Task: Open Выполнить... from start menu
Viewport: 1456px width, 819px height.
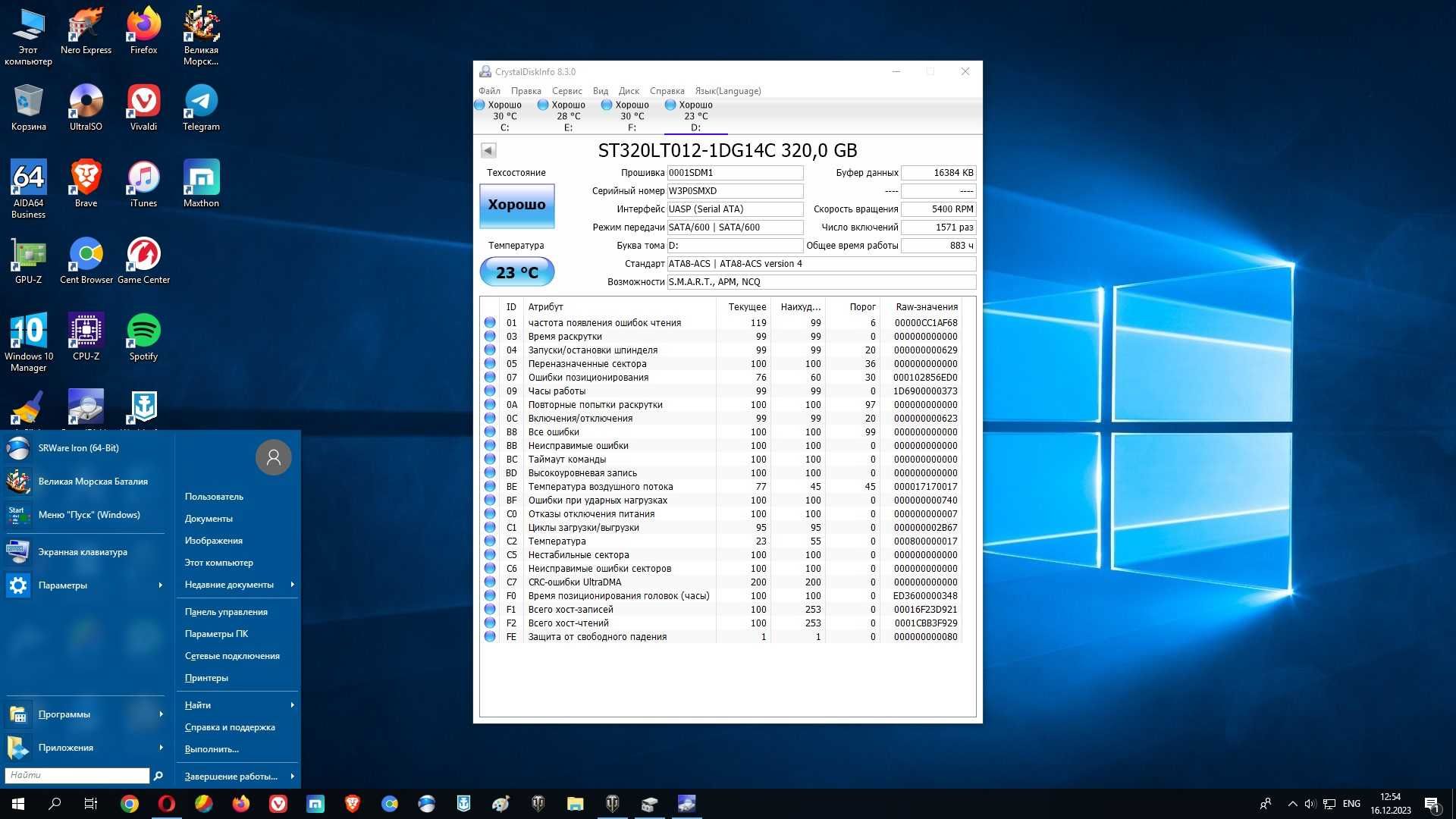Action: point(212,749)
